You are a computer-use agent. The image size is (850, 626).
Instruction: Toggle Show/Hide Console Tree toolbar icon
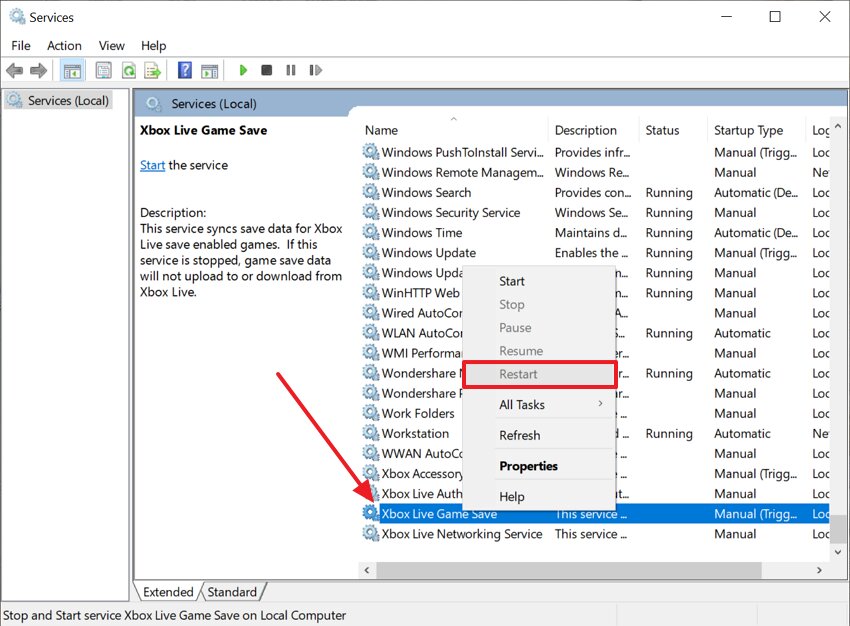click(72, 70)
